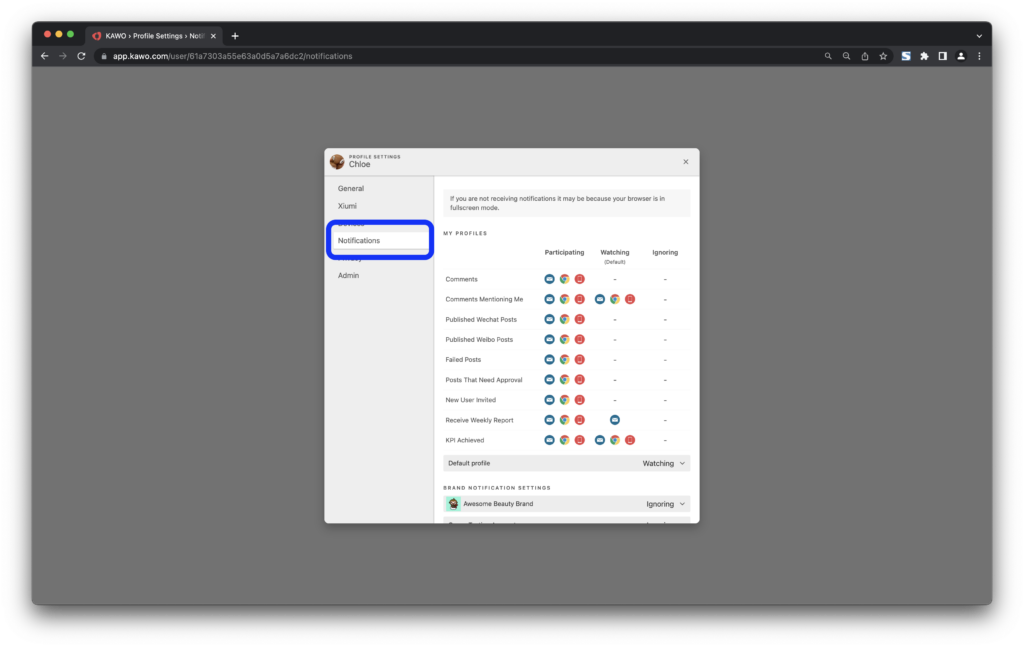The image size is (1024, 647).
Task: Click Chrome icon in Watching for KPI Achieved
Action: point(615,440)
